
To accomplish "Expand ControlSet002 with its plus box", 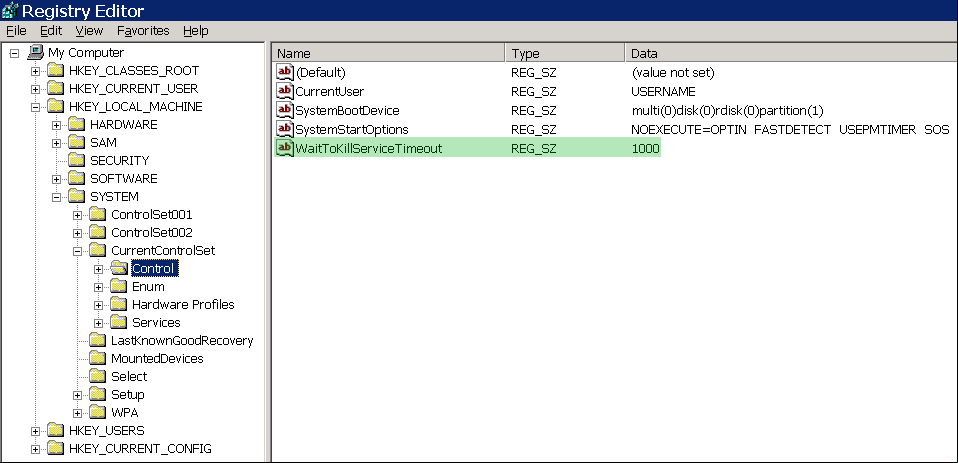I will coord(77,233).
